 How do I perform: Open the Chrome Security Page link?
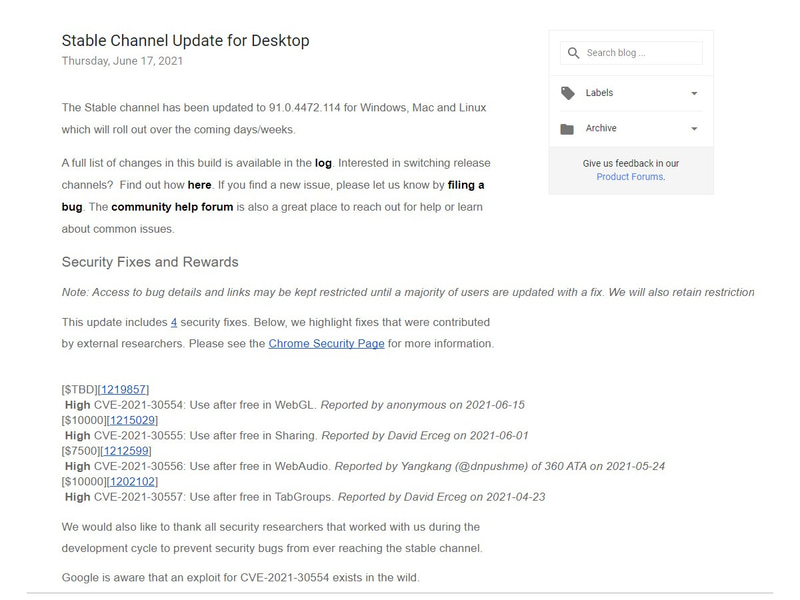pos(325,344)
